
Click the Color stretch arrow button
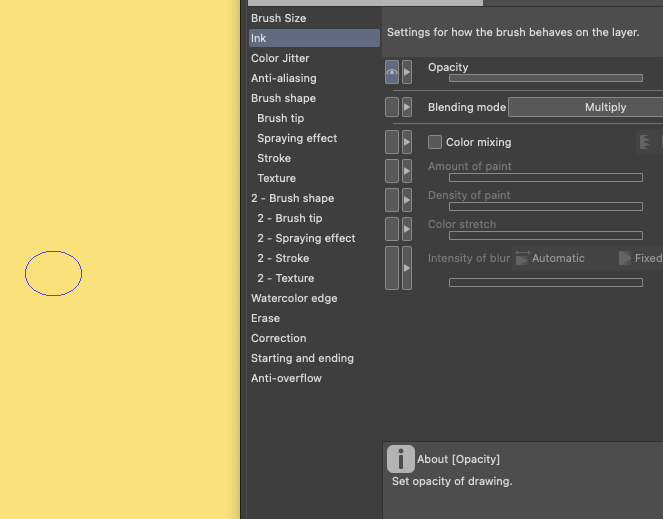pos(407,229)
